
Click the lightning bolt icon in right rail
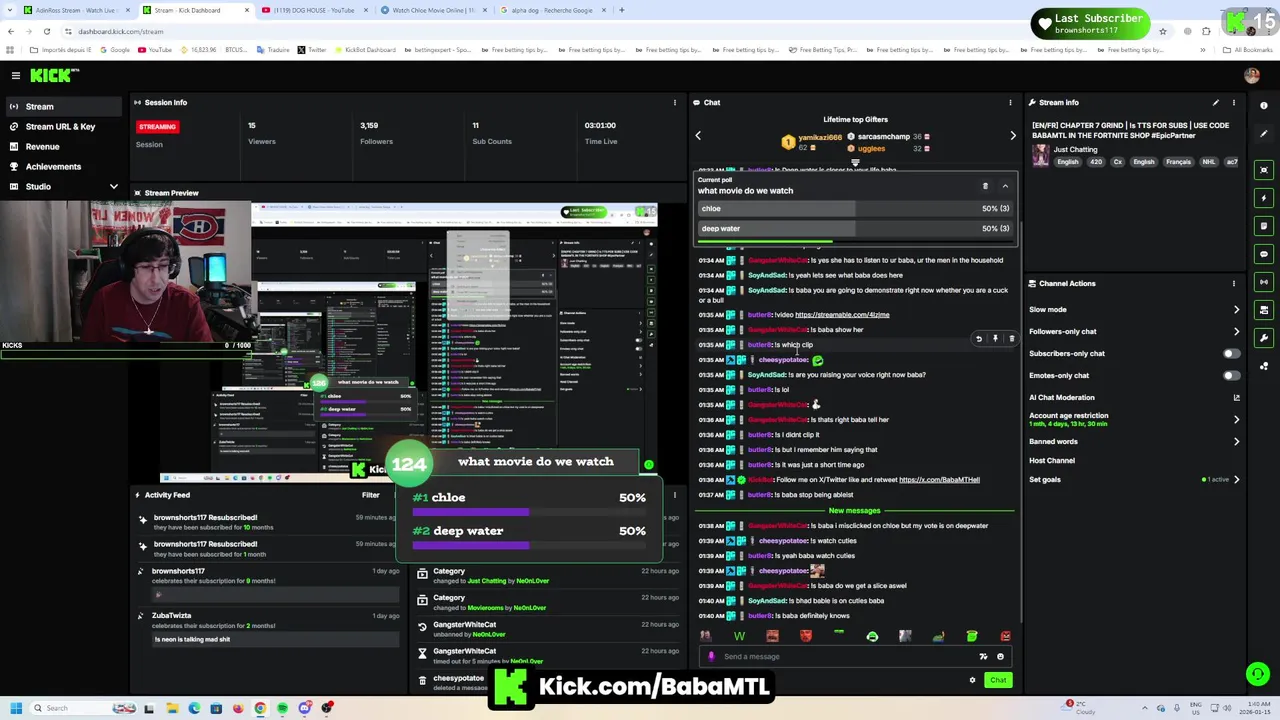[x=1264, y=198]
